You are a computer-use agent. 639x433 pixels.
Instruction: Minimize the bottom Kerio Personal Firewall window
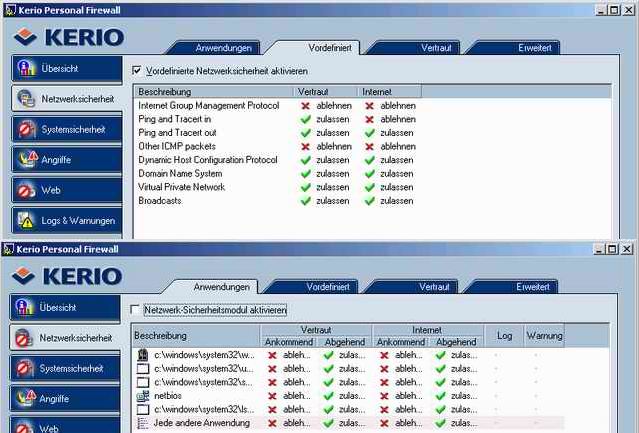(x=598, y=249)
